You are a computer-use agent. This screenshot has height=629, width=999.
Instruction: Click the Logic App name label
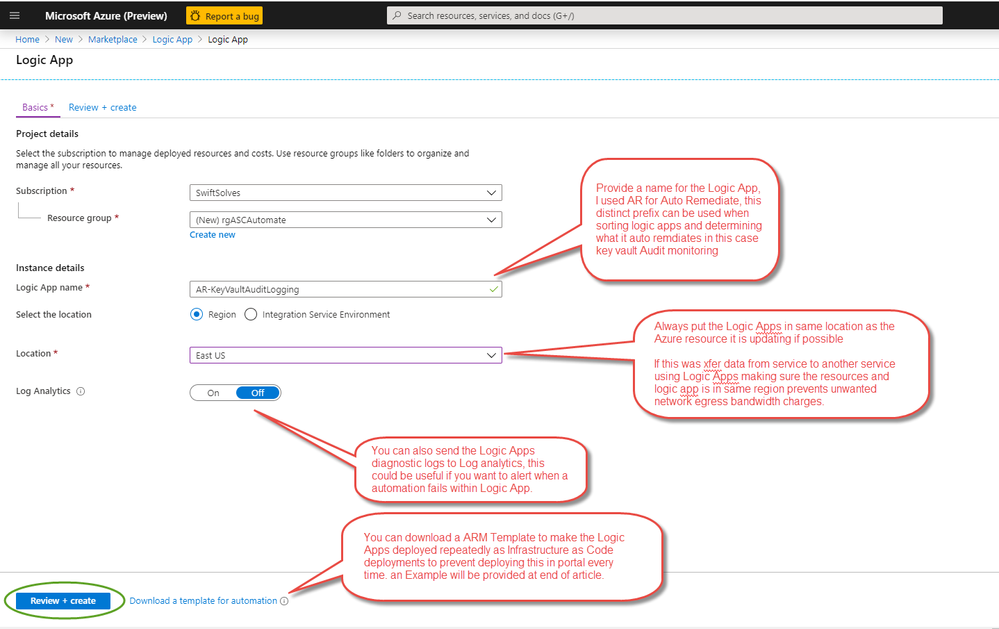[x=49, y=287]
